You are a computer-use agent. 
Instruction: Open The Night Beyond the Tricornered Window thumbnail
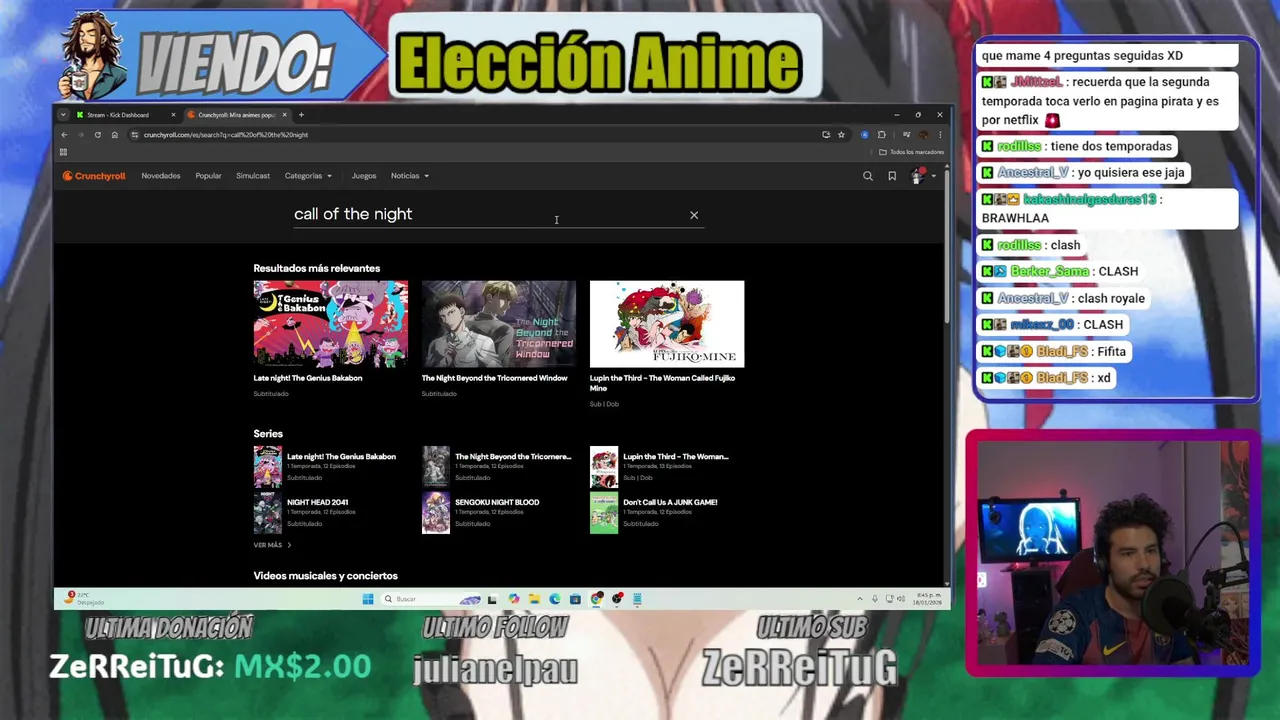click(499, 324)
